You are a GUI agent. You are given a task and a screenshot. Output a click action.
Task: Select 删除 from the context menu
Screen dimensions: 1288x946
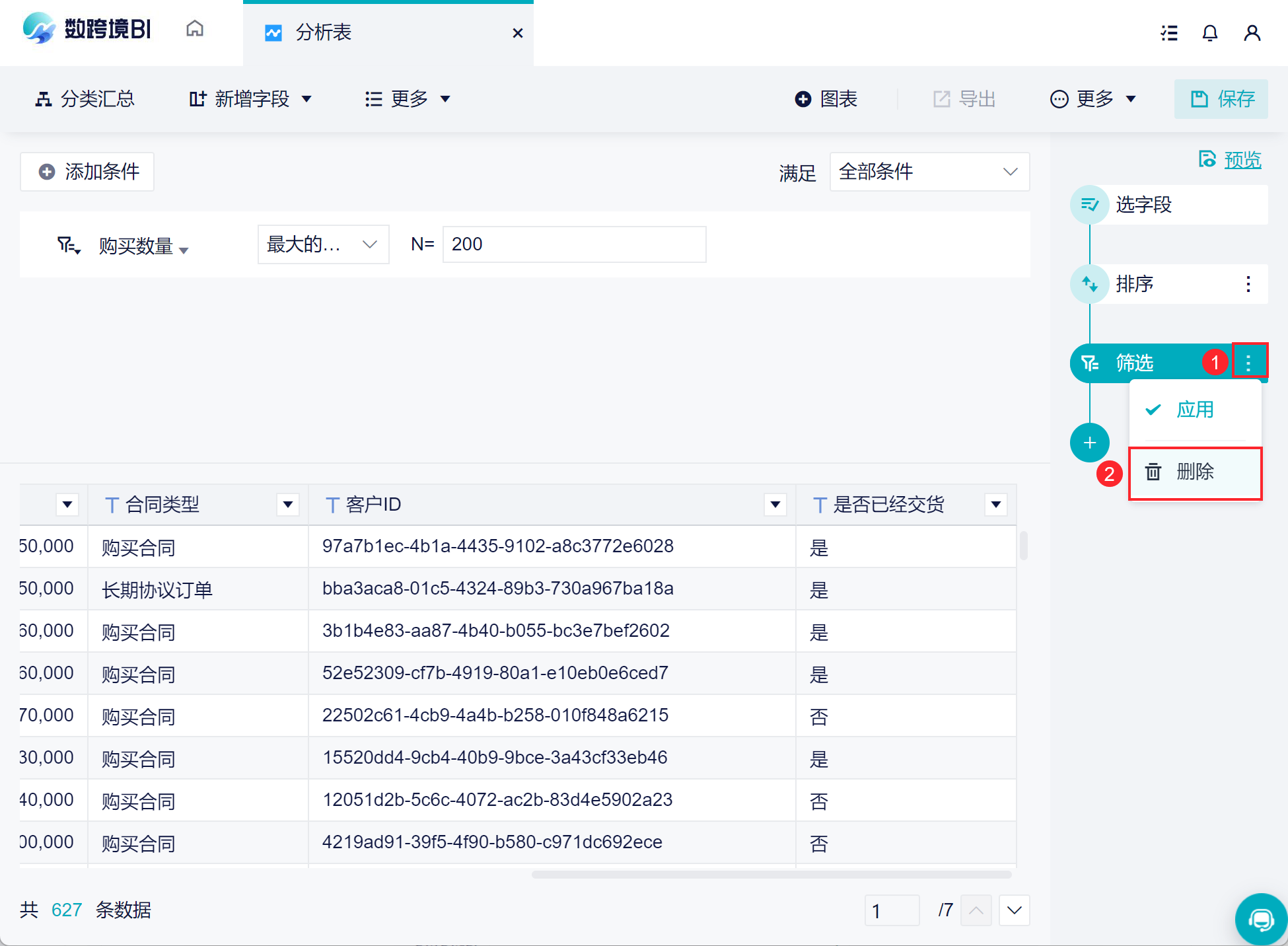(1195, 472)
